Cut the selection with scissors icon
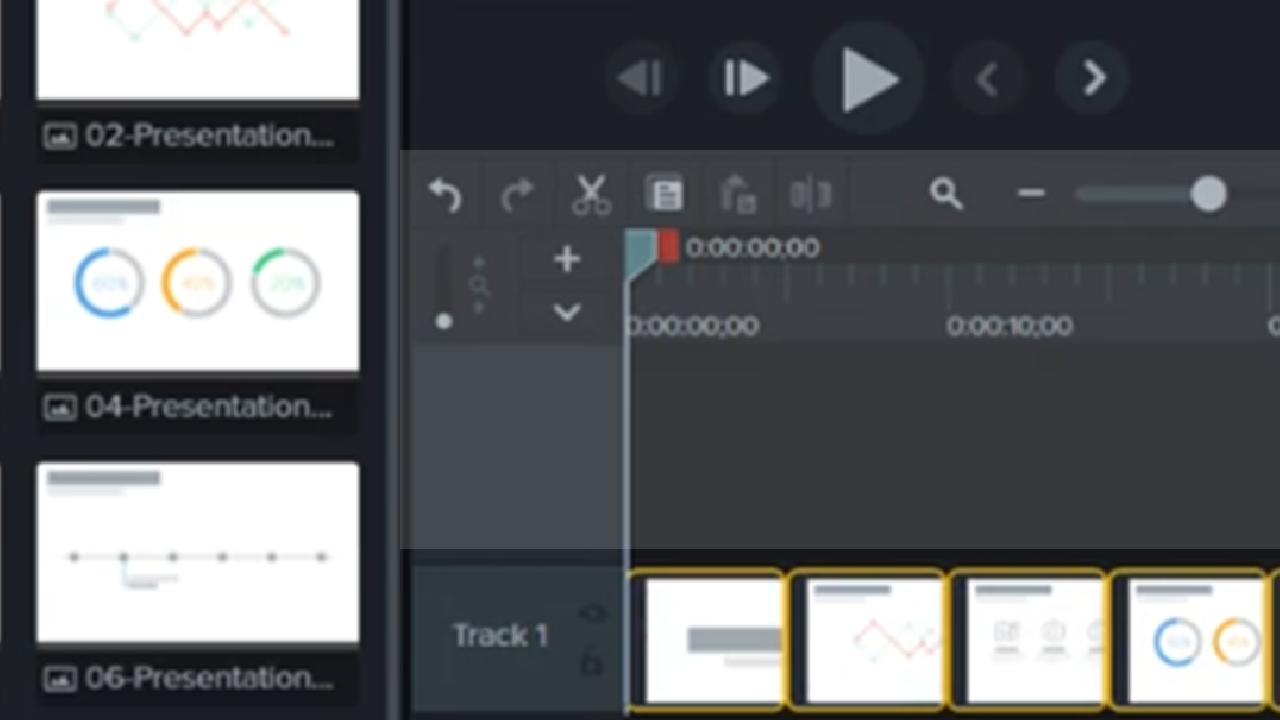 591,194
